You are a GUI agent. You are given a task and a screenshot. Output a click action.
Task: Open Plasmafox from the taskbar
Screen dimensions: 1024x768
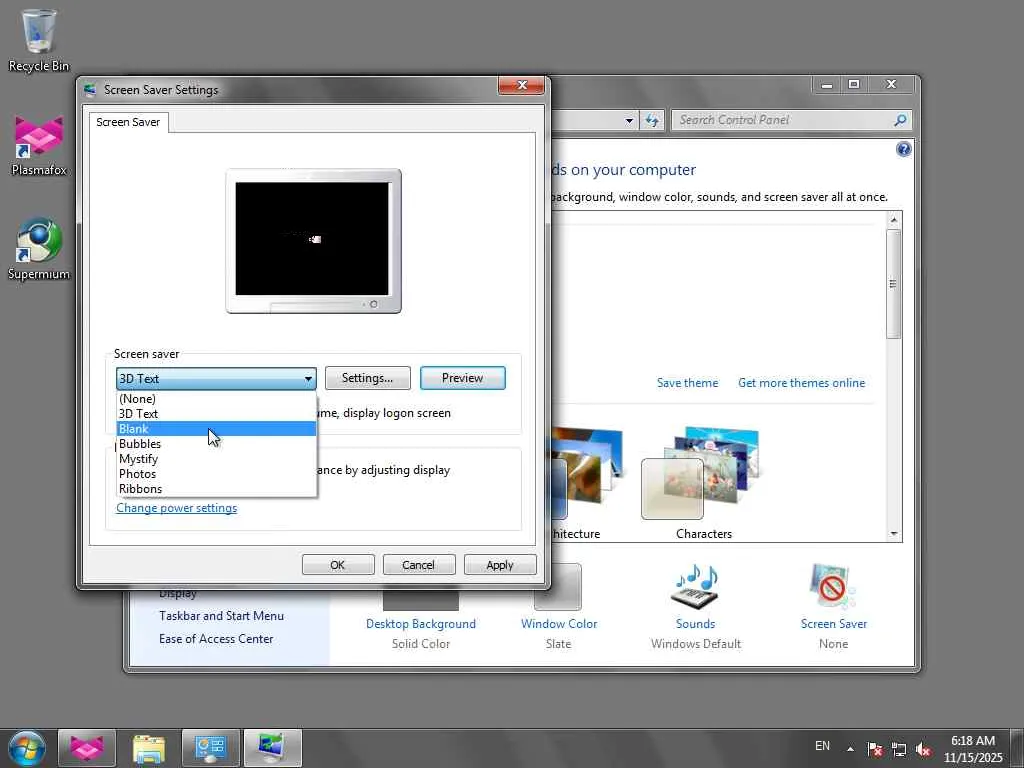point(87,748)
